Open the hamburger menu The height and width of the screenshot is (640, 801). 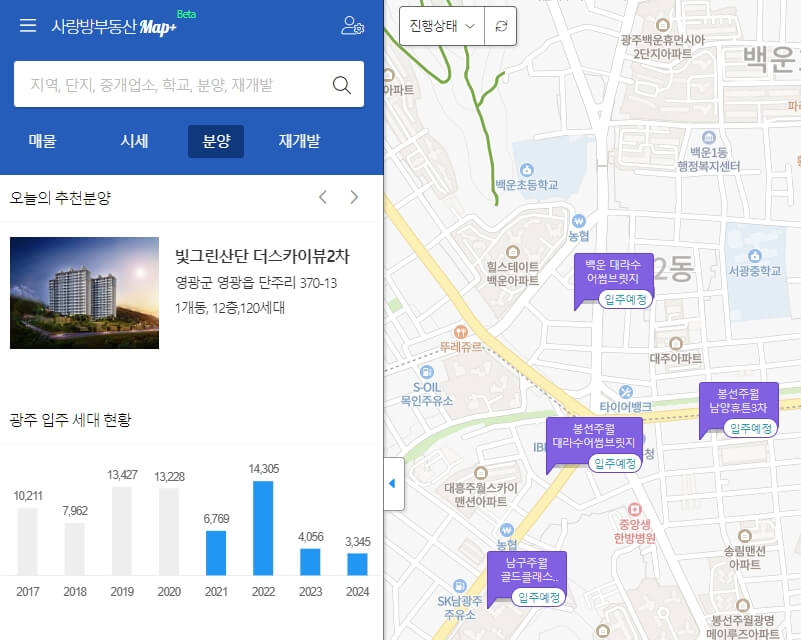(x=28, y=26)
